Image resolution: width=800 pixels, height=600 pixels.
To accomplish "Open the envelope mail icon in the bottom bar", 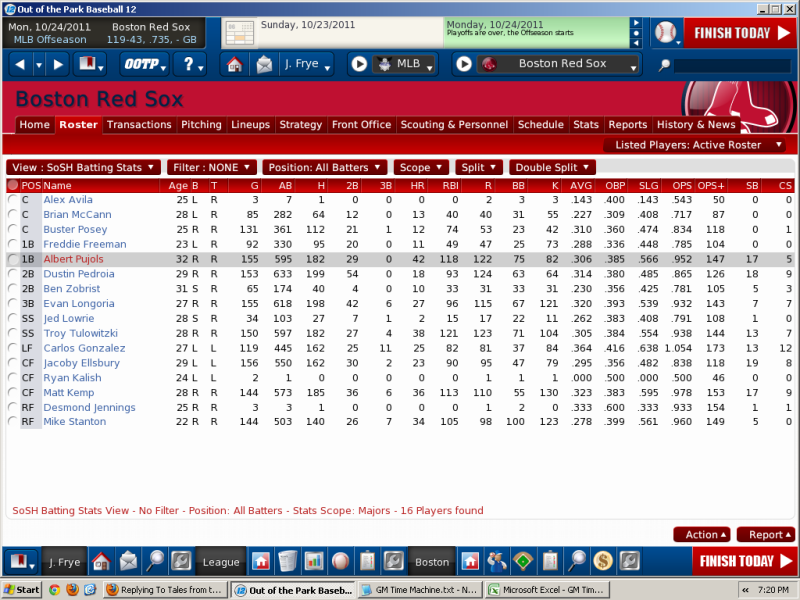I will (x=128, y=562).
